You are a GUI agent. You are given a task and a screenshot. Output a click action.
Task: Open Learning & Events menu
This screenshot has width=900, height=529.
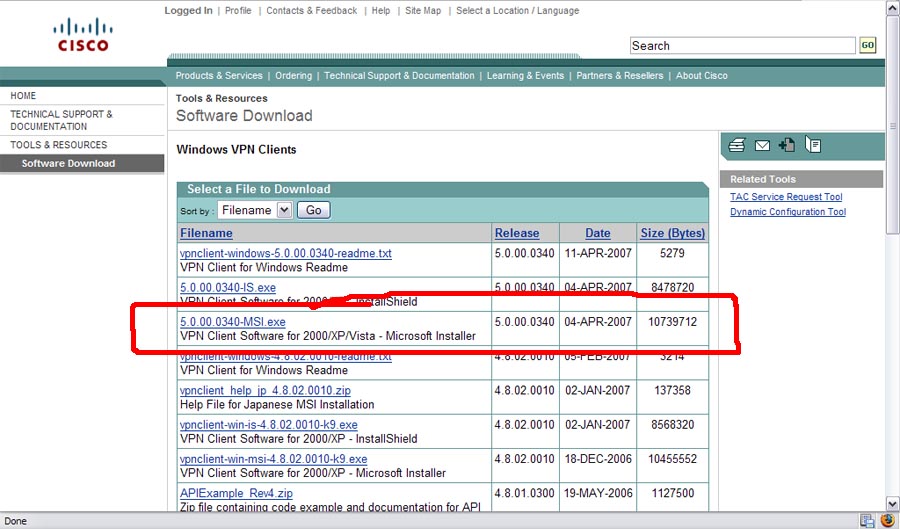pyautogui.click(x=525, y=76)
